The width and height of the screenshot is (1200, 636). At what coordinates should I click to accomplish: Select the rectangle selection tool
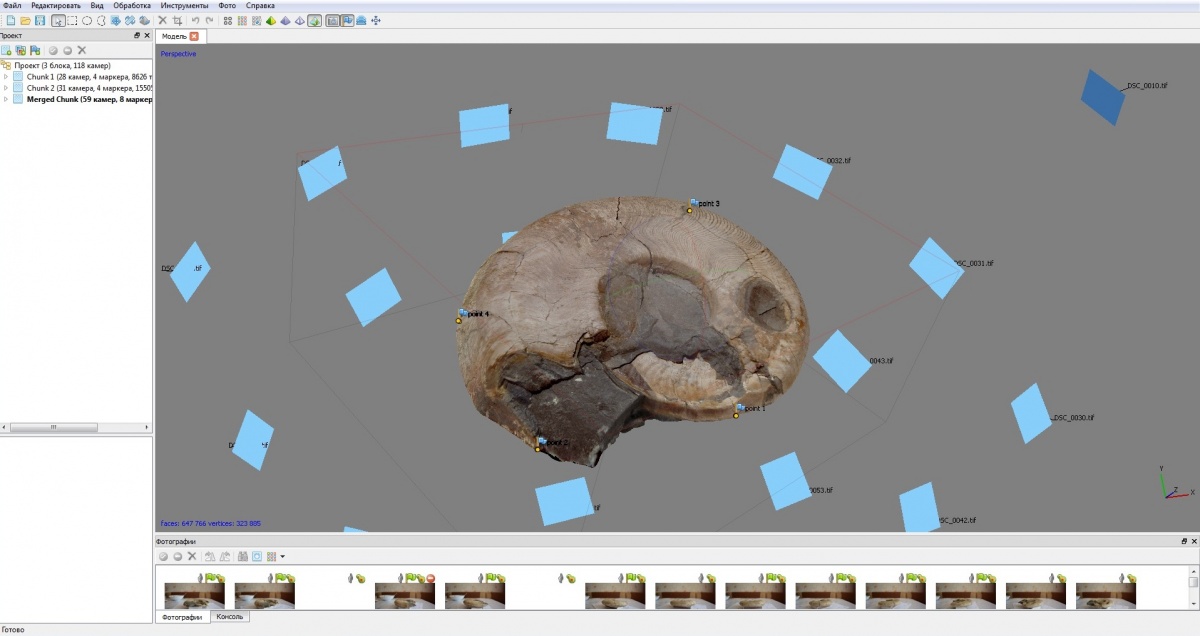72,20
